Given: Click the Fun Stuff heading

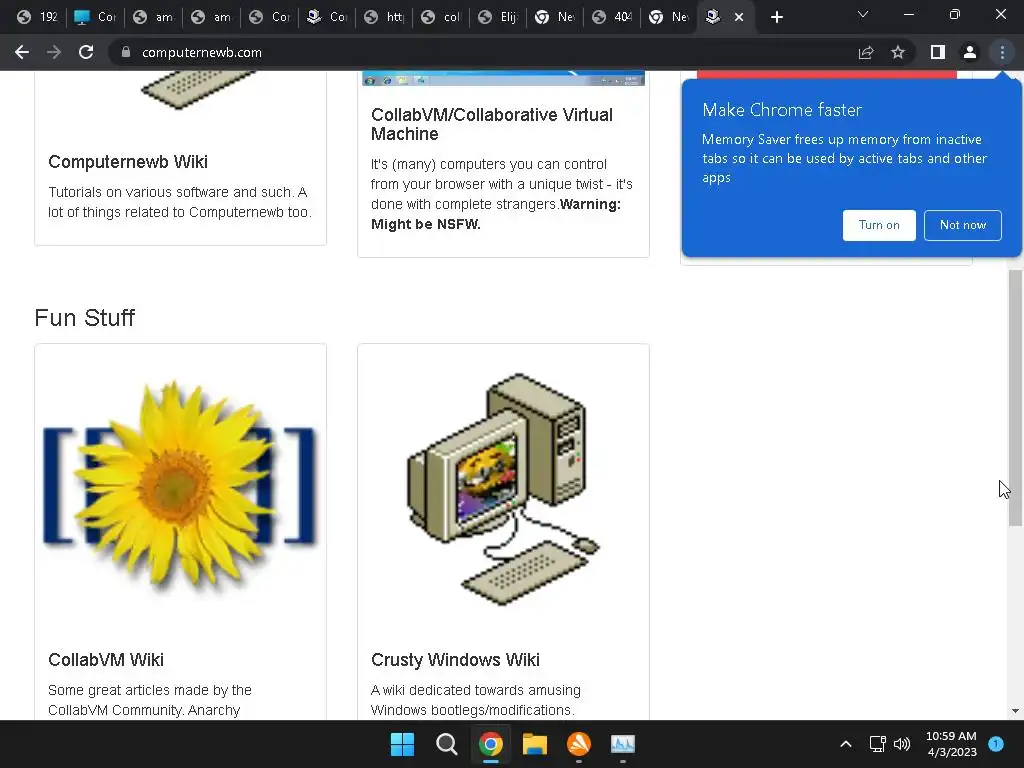Looking at the screenshot, I should click(84, 318).
